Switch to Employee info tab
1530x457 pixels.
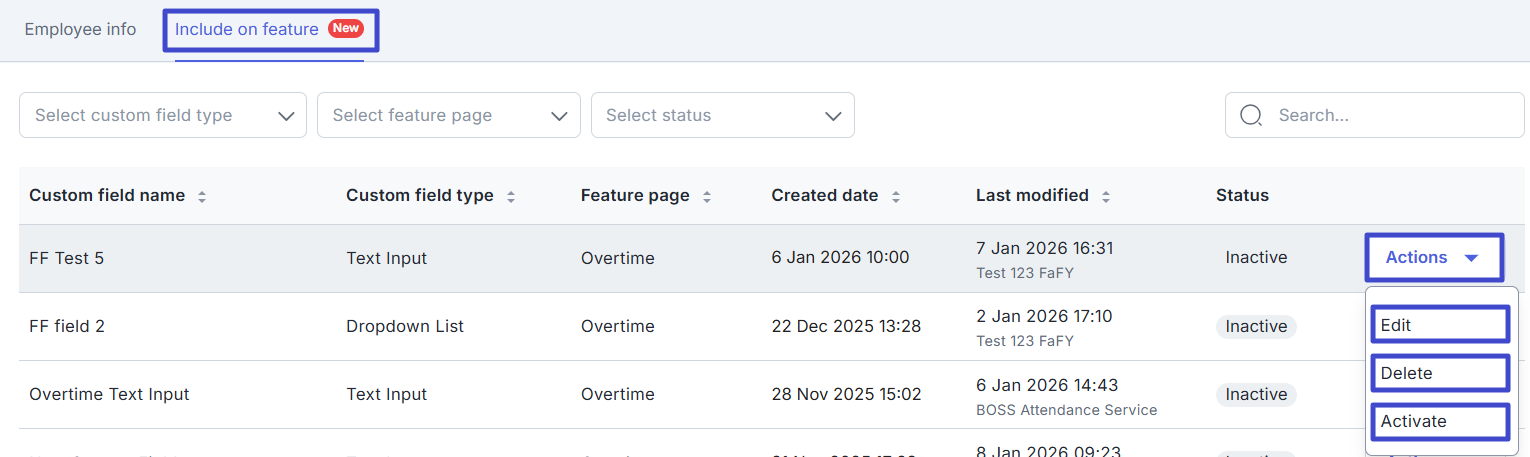80,29
